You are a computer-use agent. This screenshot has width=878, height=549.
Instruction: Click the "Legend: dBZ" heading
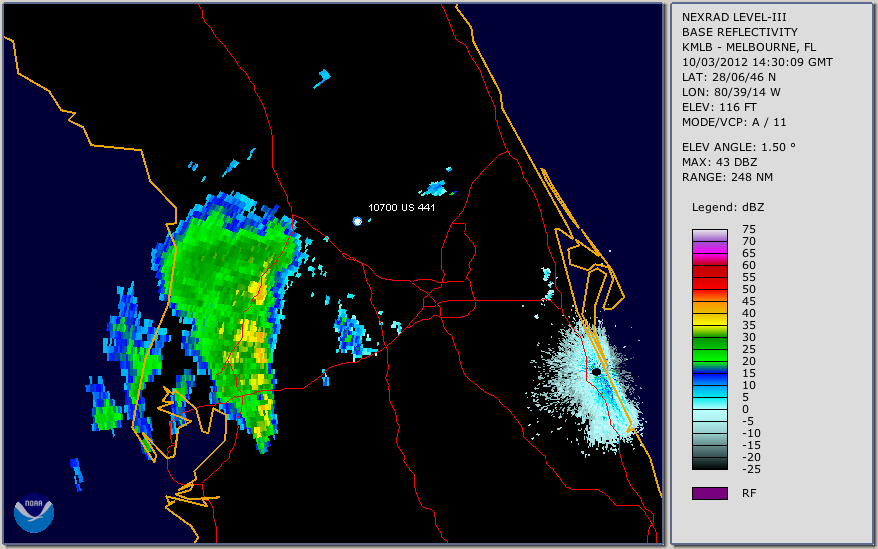pyautogui.click(x=727, y=207)
